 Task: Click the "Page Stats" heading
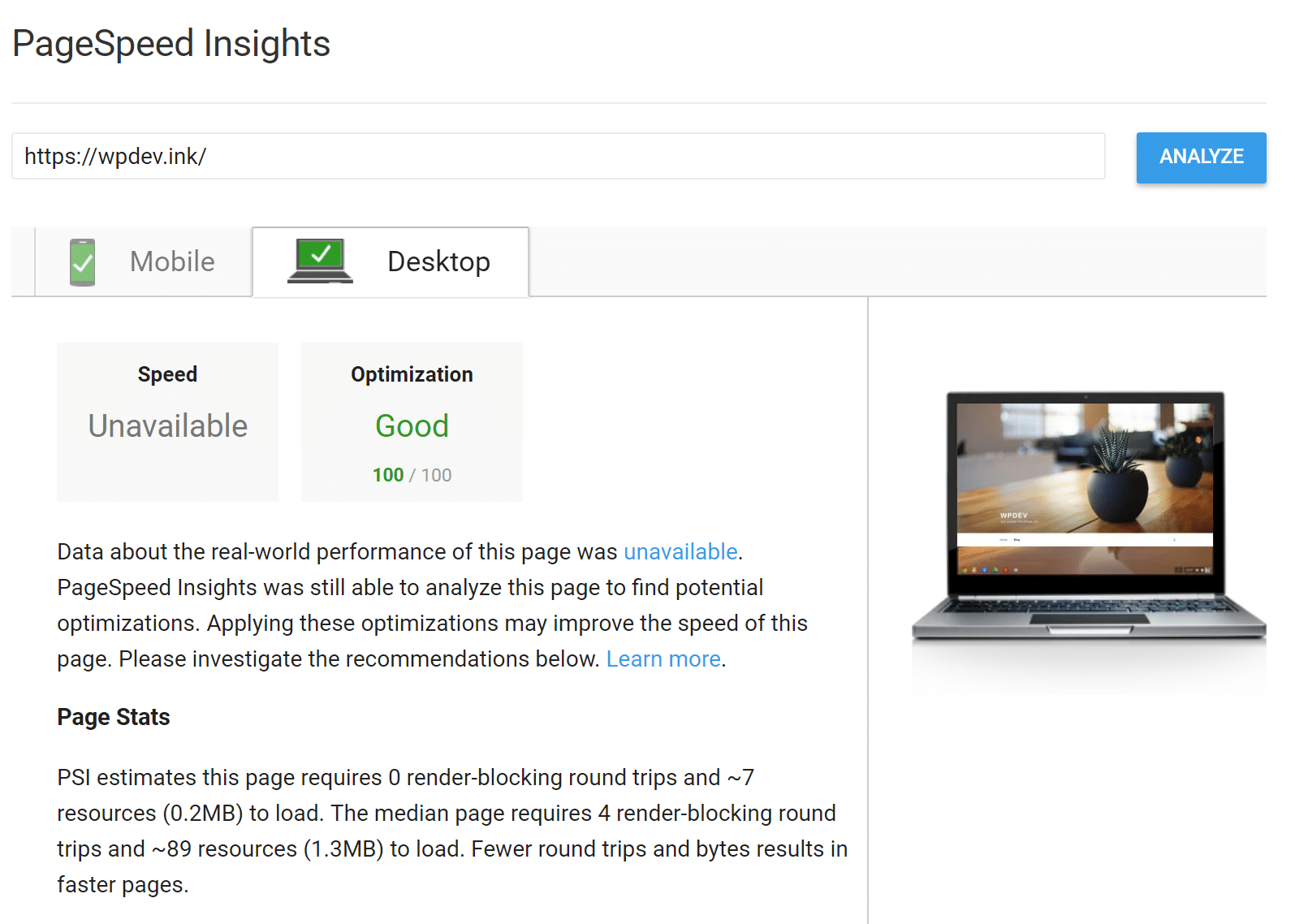[113, 716]
